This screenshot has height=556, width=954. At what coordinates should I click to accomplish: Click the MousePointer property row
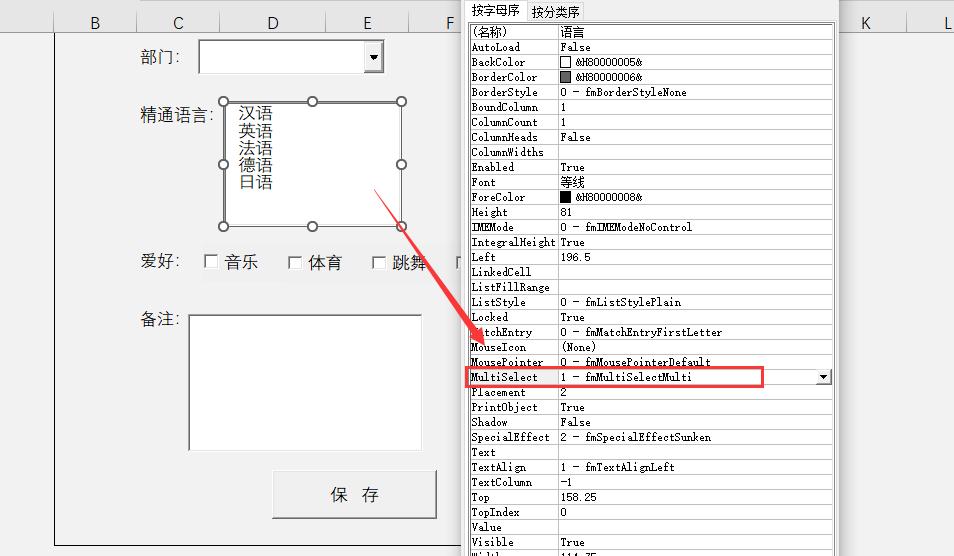651,362
